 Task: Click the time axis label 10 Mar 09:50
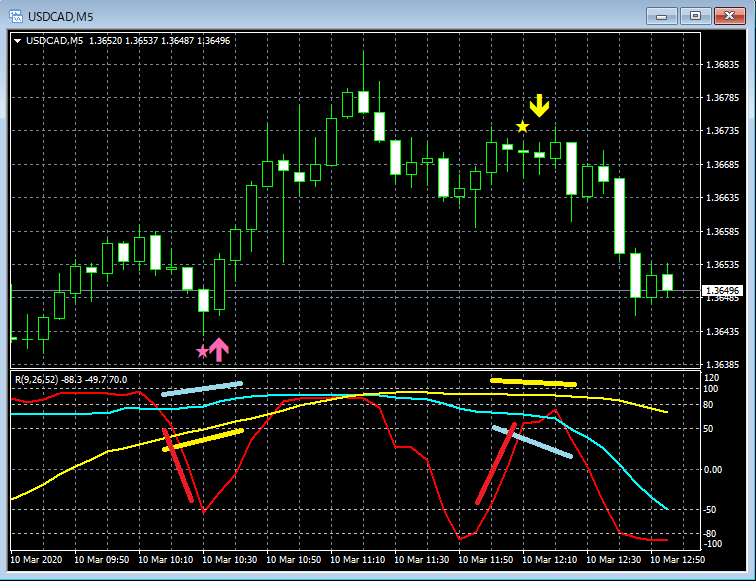click(x=102, y=560)
